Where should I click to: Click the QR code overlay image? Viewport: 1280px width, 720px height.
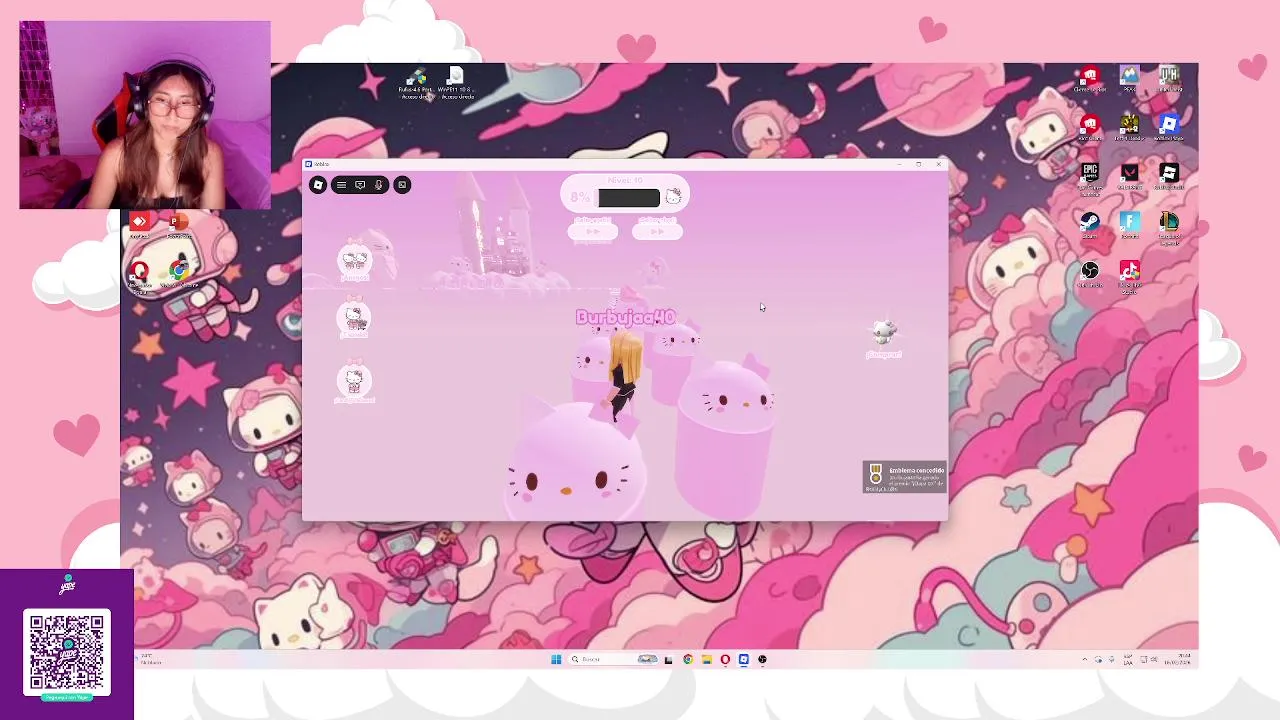(x=67, y=652)
